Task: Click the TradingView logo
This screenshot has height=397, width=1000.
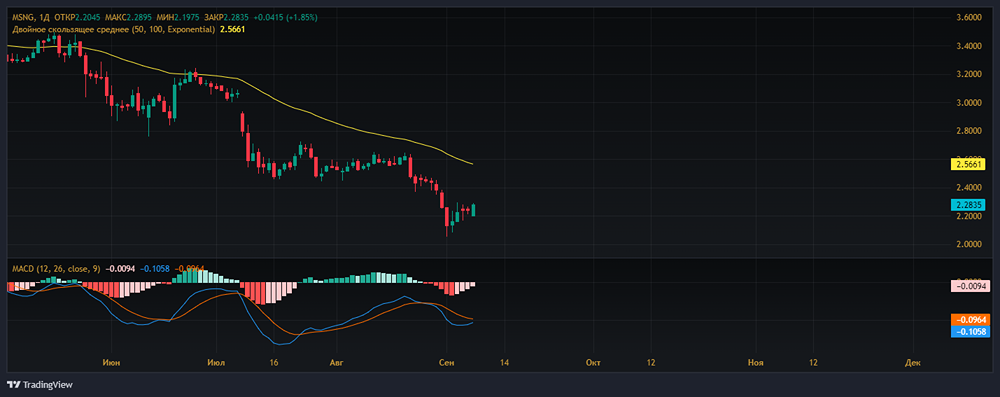Action: (x=40, y=385)
